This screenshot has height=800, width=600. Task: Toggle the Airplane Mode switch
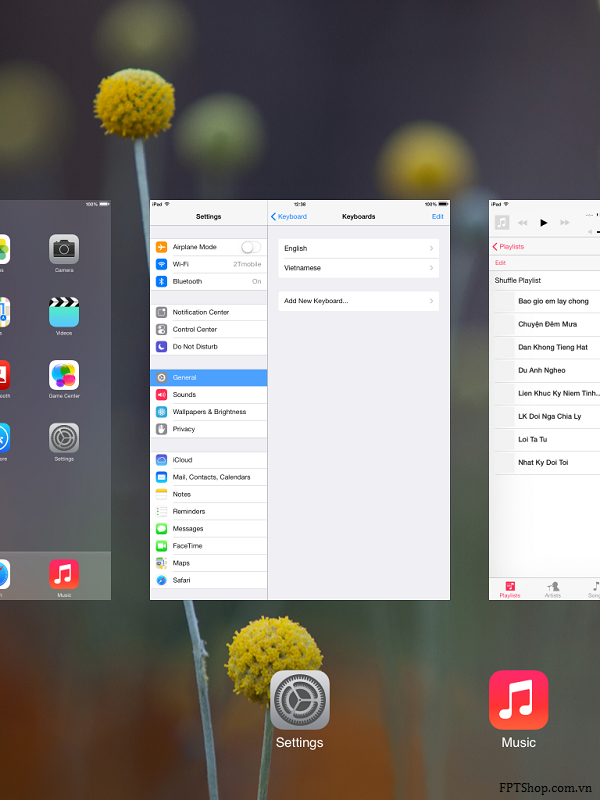tap(251, 247)
